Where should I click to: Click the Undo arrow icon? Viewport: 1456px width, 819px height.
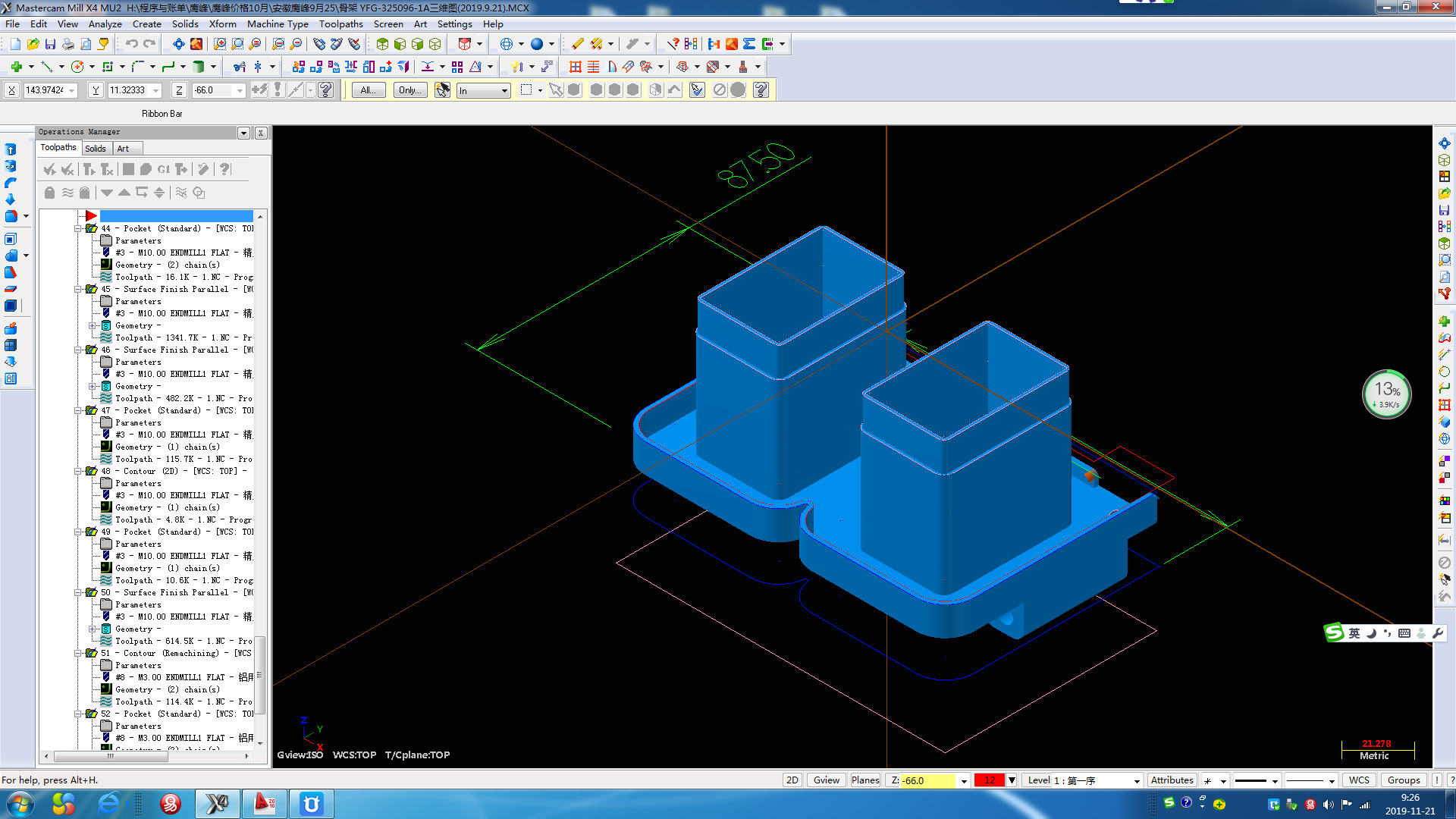click(131, 44)
